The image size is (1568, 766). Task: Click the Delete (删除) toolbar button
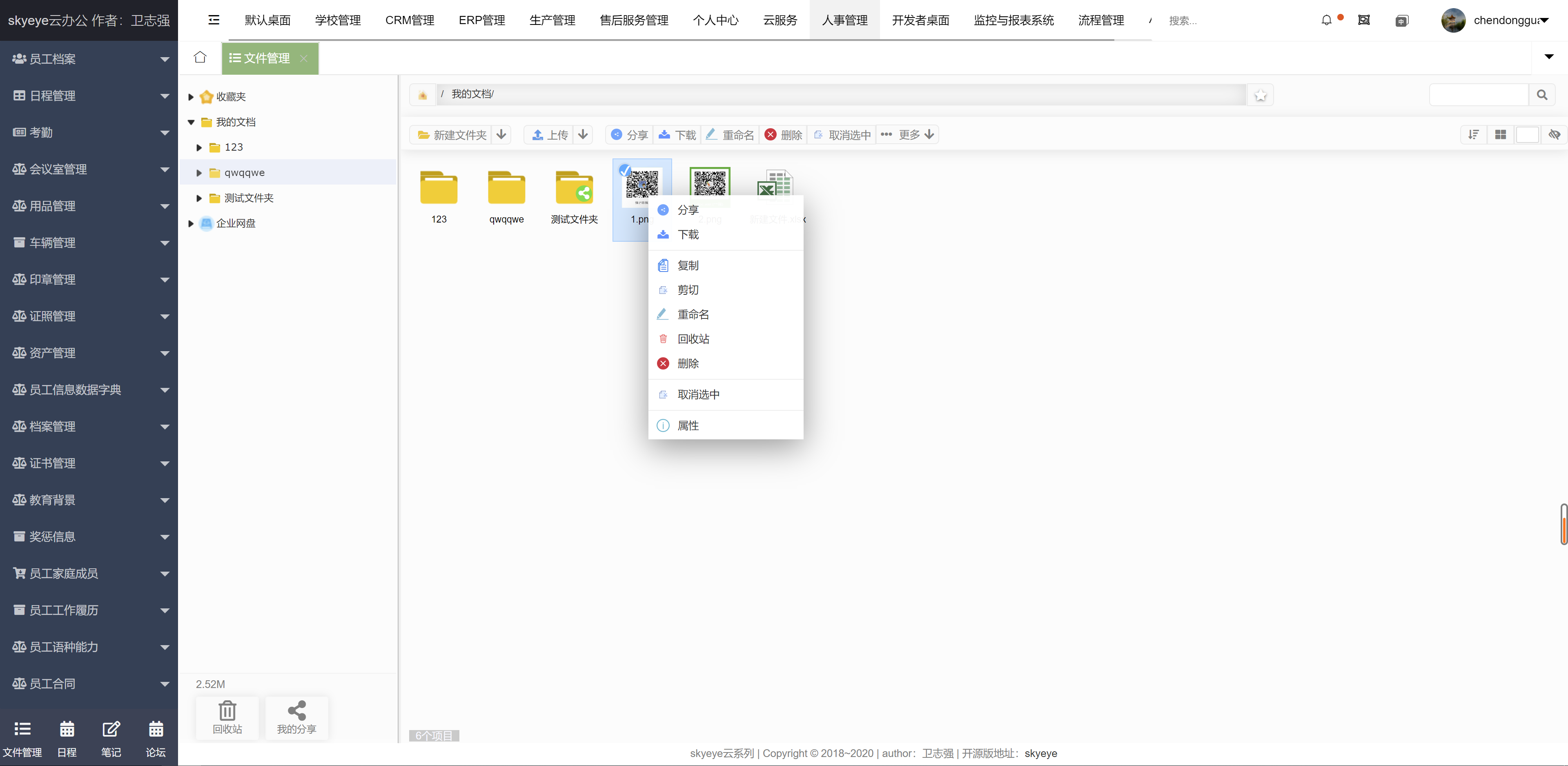tap(784, 135)
